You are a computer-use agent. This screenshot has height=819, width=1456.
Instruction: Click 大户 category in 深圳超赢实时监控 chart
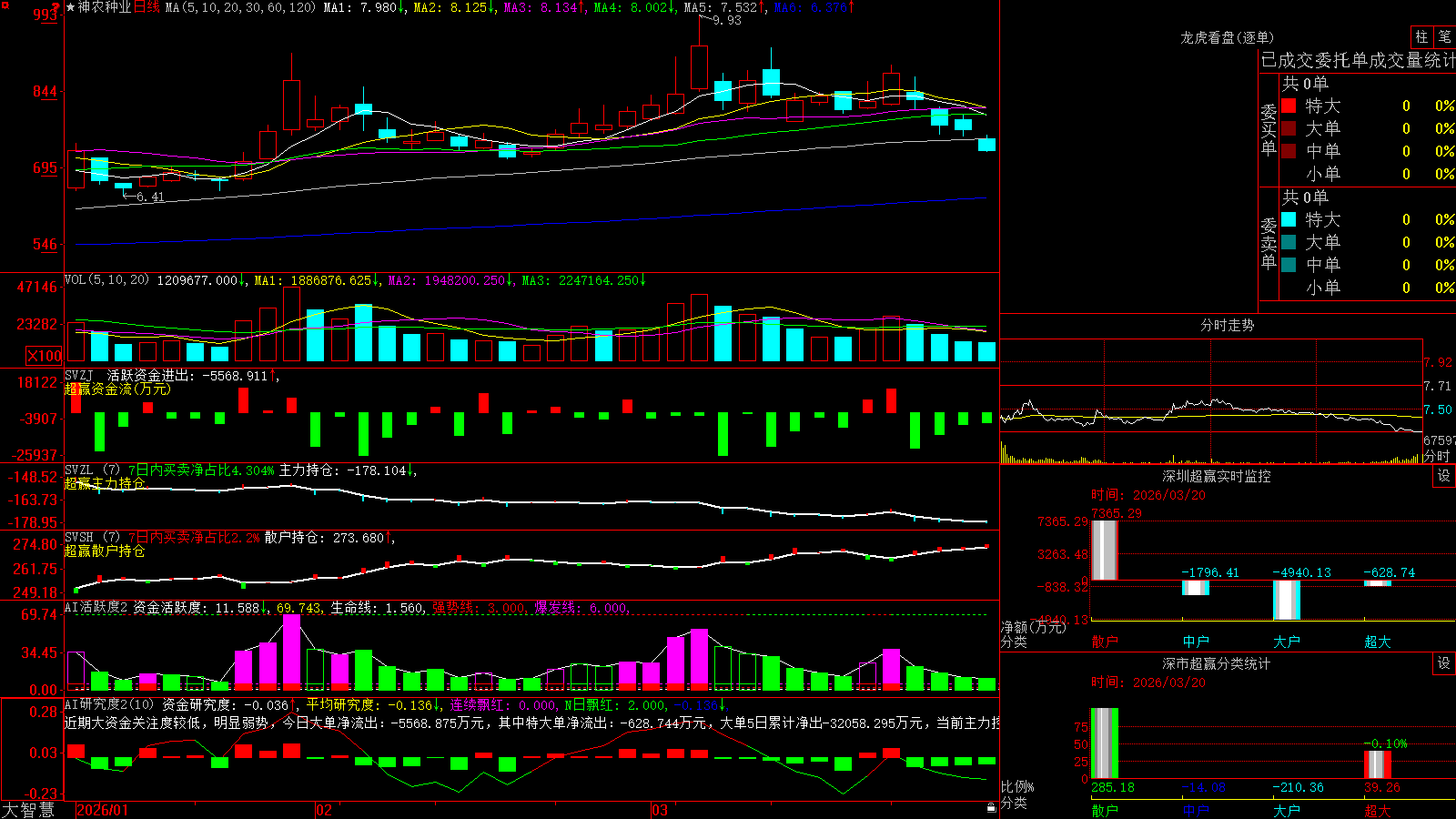point(1287,642)
